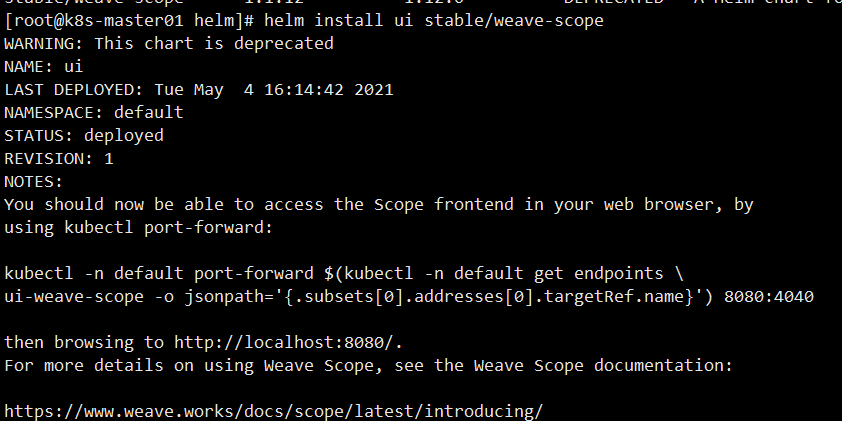The width and height of the screenshot is (842, 421).
Task: Click the weave.works documentation URL
Action: [x=274, y=412]
